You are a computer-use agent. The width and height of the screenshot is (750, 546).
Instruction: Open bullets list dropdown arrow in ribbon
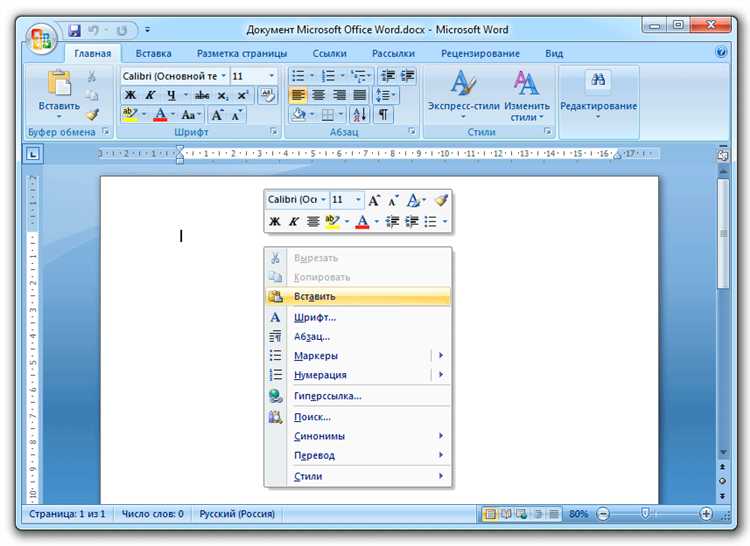coord(312,76)
